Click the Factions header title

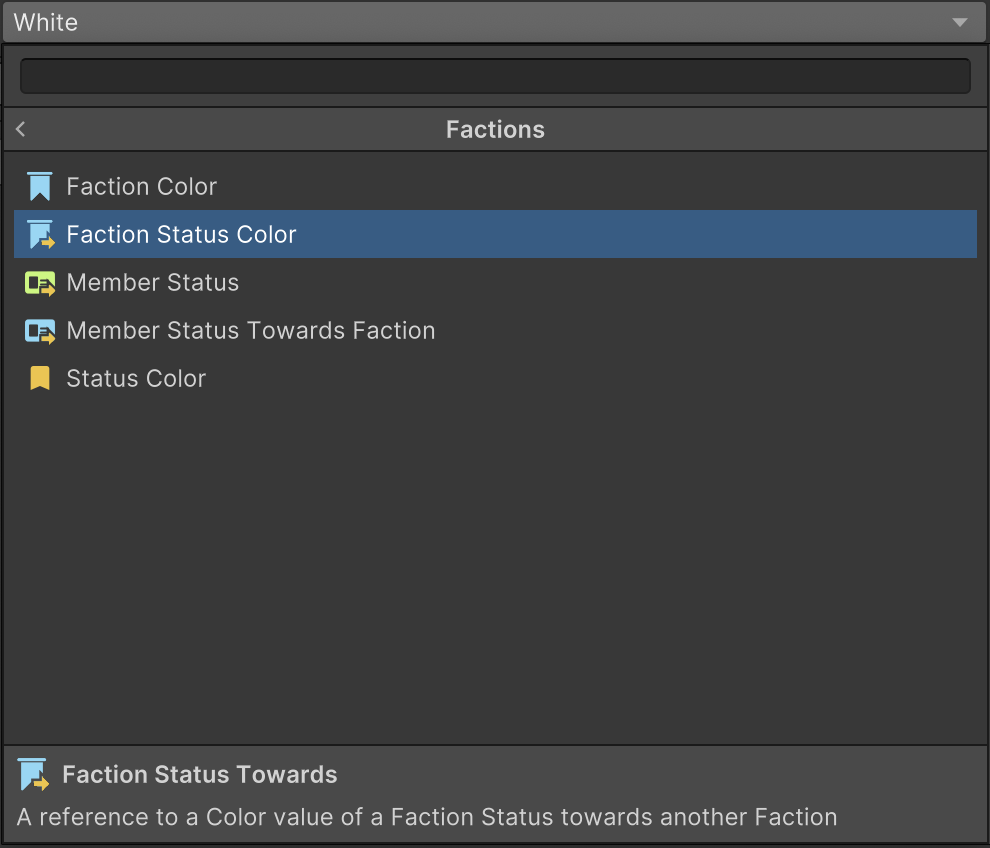tap(495, 129)
